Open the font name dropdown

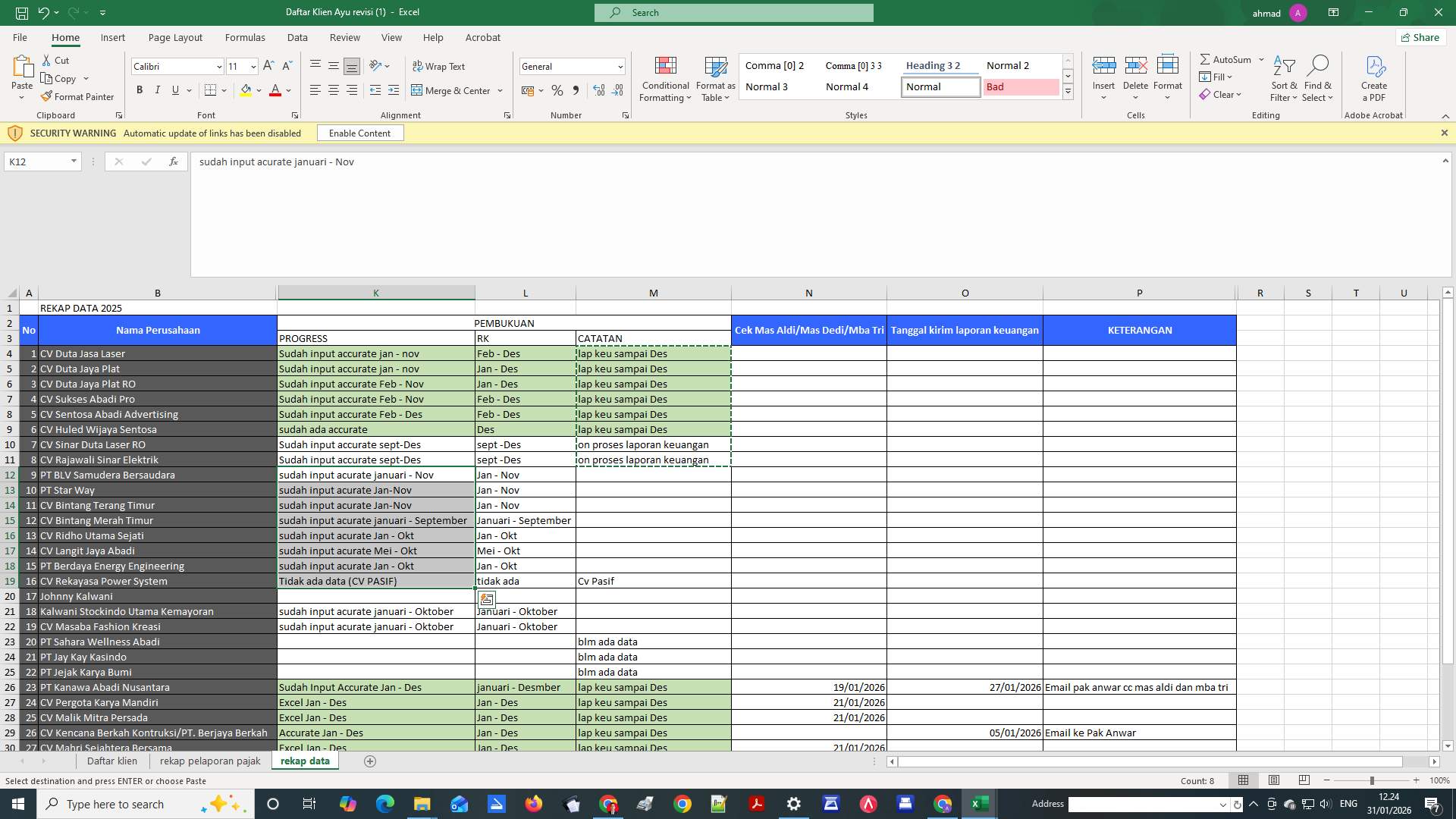(x=219, y=67)
